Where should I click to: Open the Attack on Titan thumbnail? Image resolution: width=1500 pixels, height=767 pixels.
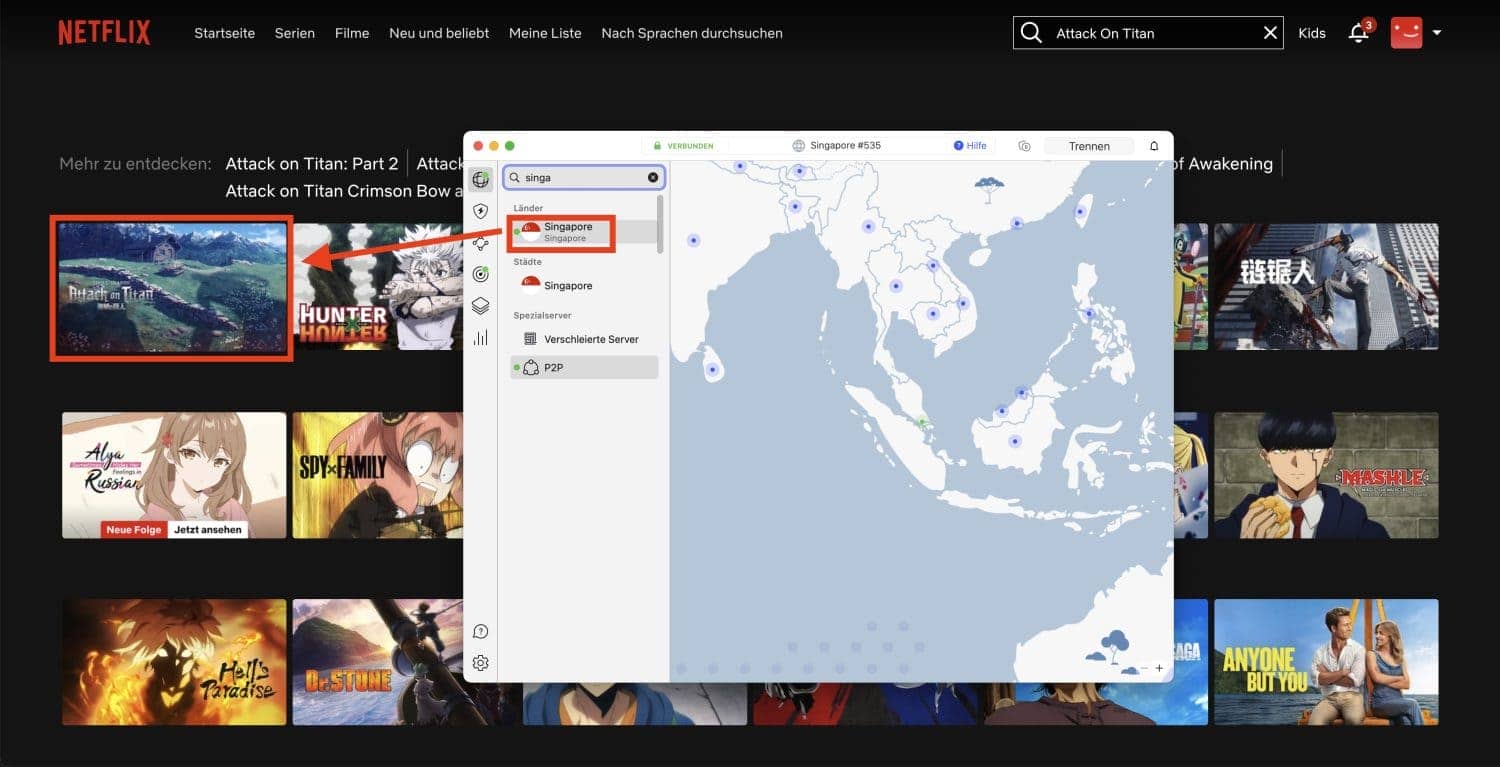pos(172,288)
